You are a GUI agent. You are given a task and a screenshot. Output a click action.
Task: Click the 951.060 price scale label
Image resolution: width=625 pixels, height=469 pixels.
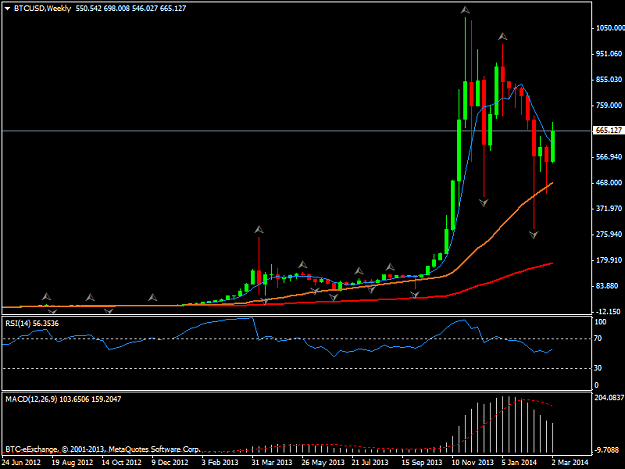(609, 54)
